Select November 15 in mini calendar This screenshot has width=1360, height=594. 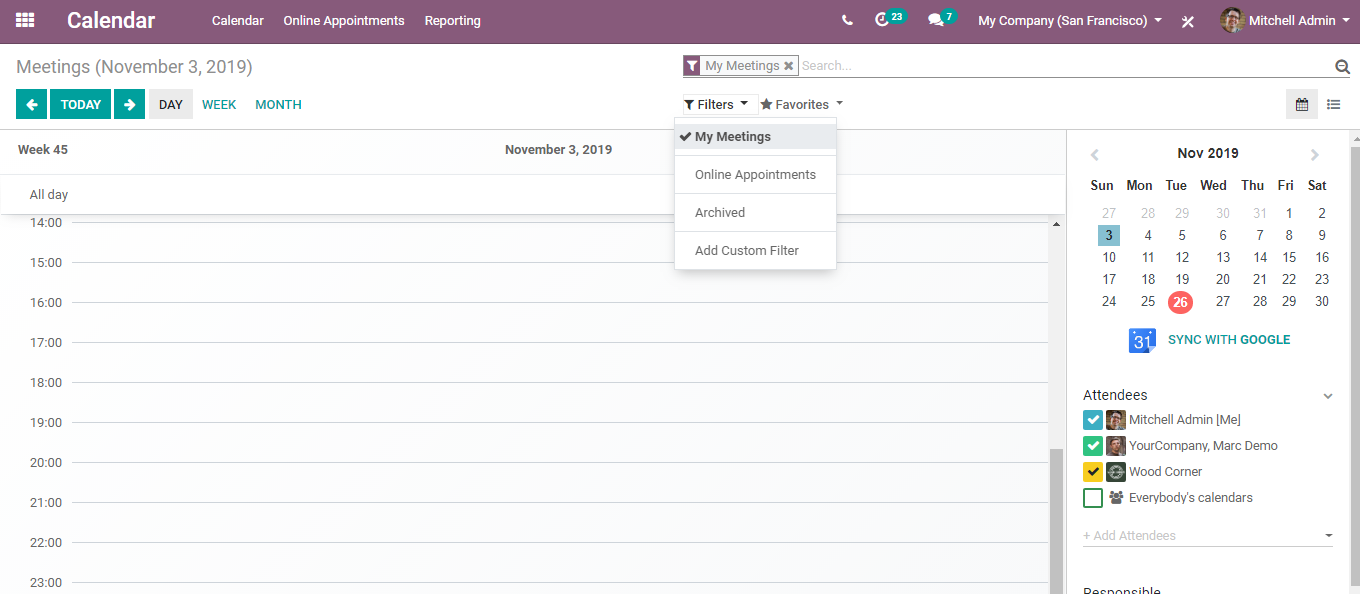(1289, 258)
